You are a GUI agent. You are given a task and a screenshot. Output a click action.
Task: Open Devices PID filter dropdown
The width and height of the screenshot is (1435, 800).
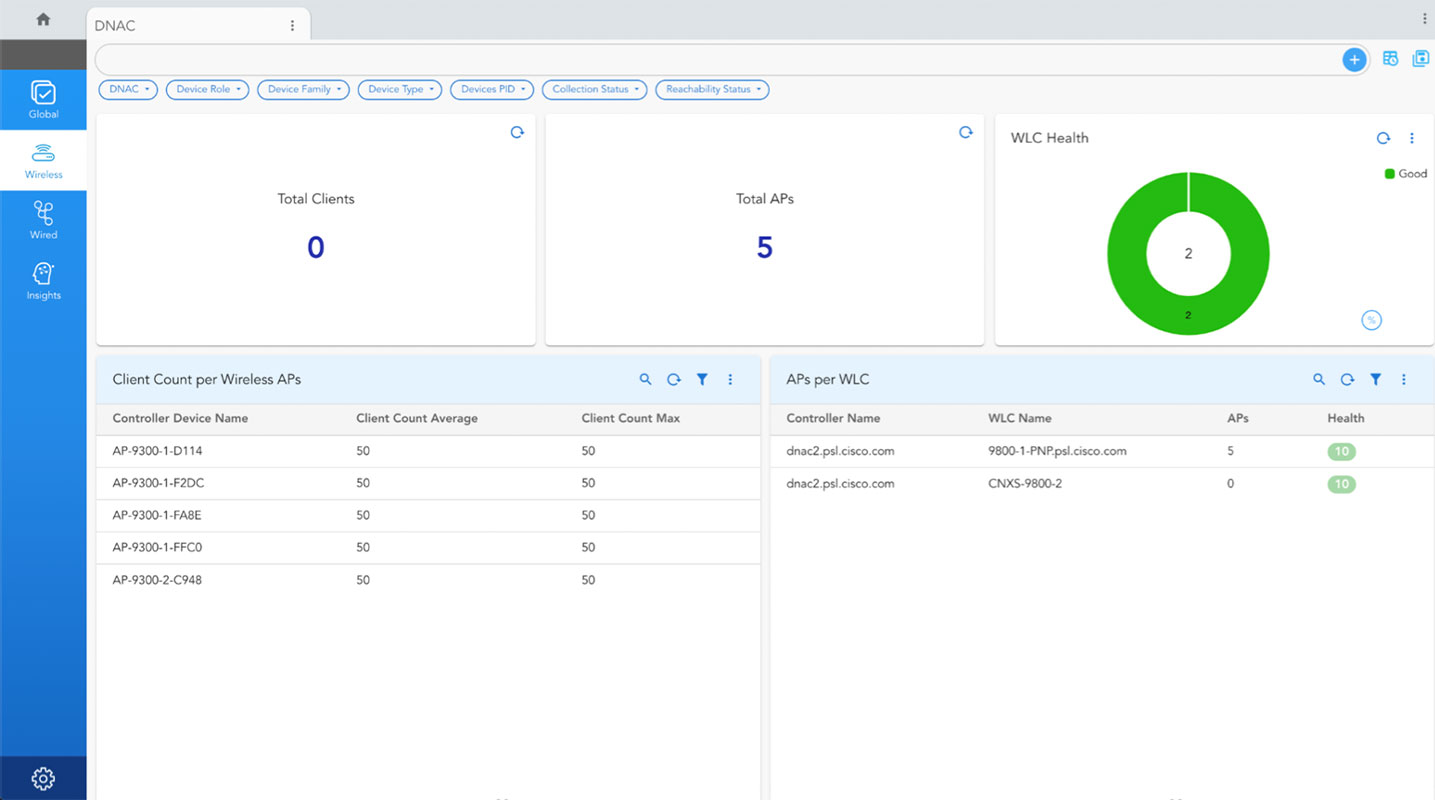click(492, 90)
